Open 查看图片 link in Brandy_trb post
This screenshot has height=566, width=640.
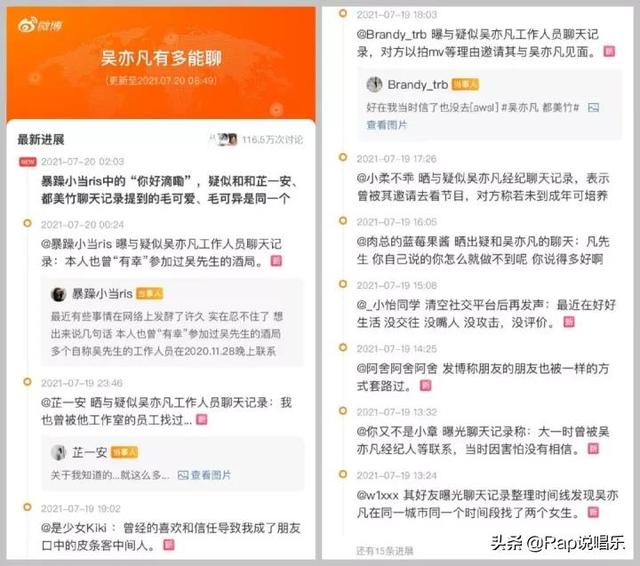[387, 125]
